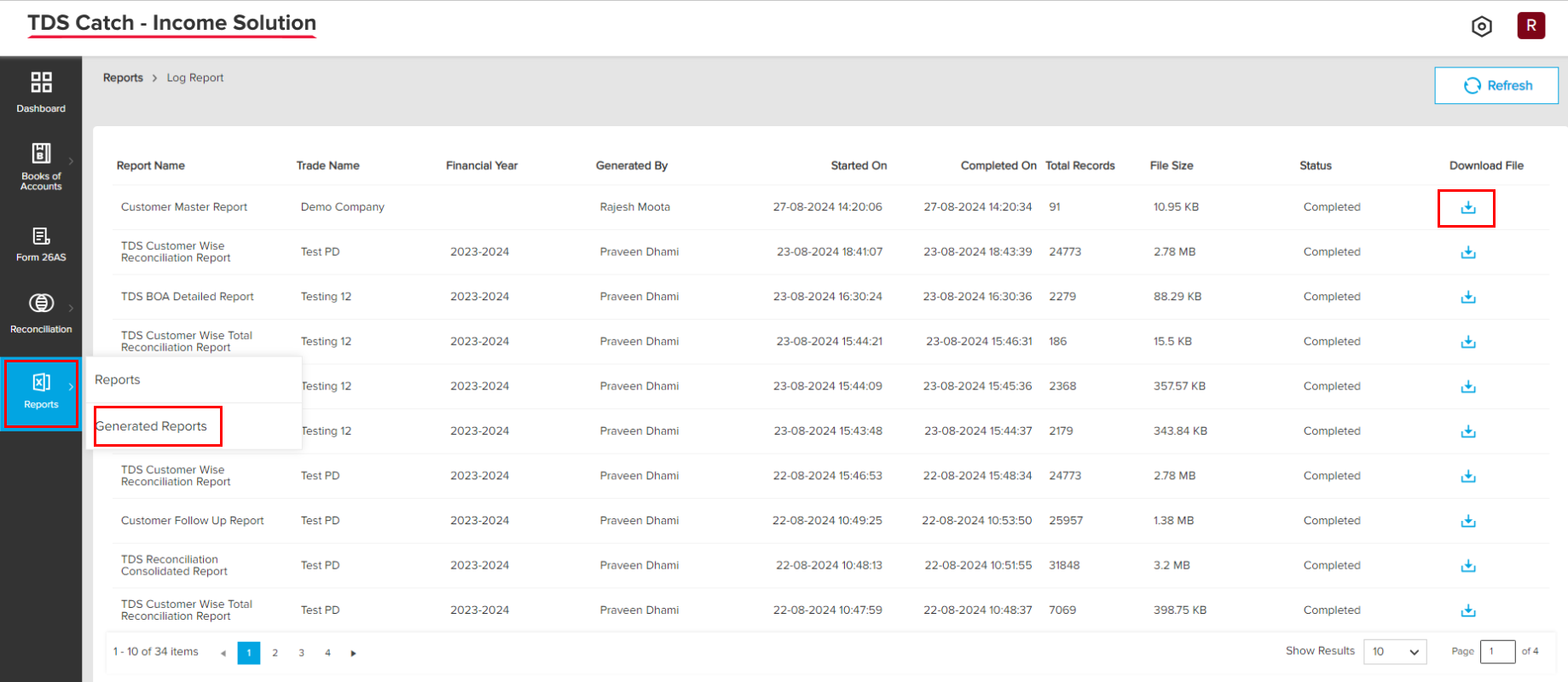Click Completed status of Customer Master Report

tap(1332, 207)
